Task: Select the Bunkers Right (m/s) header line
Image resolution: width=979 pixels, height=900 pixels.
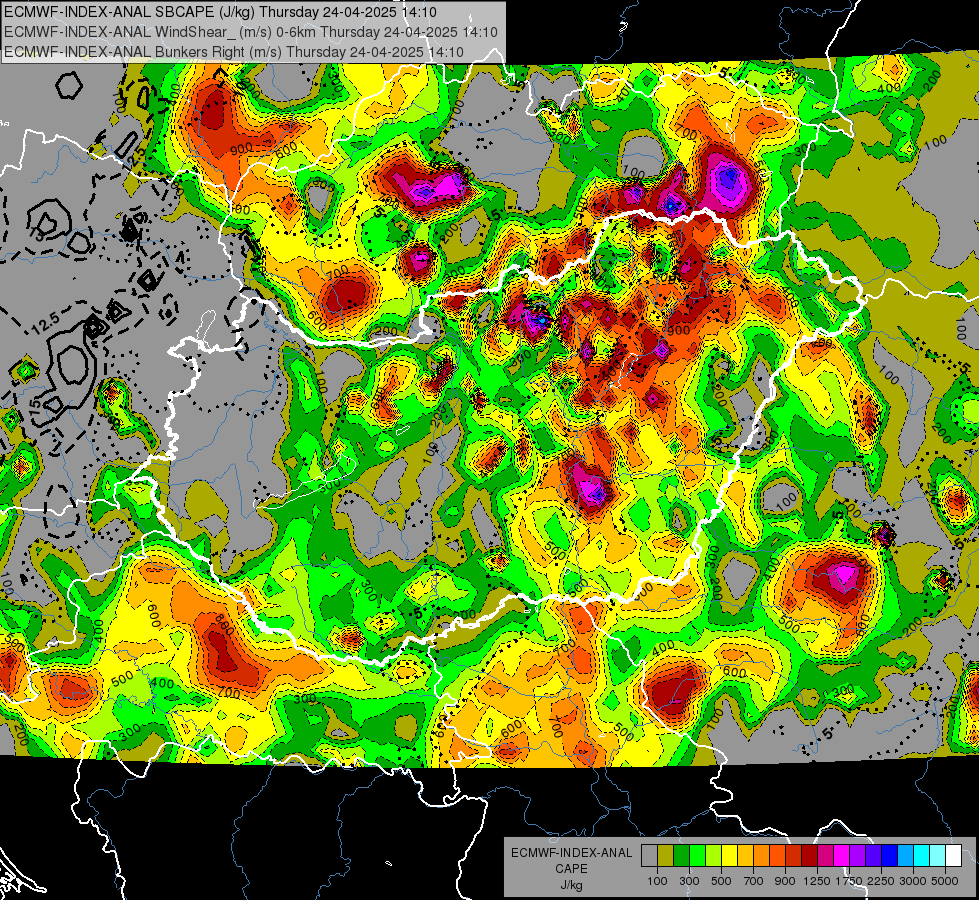Action: 234,51
